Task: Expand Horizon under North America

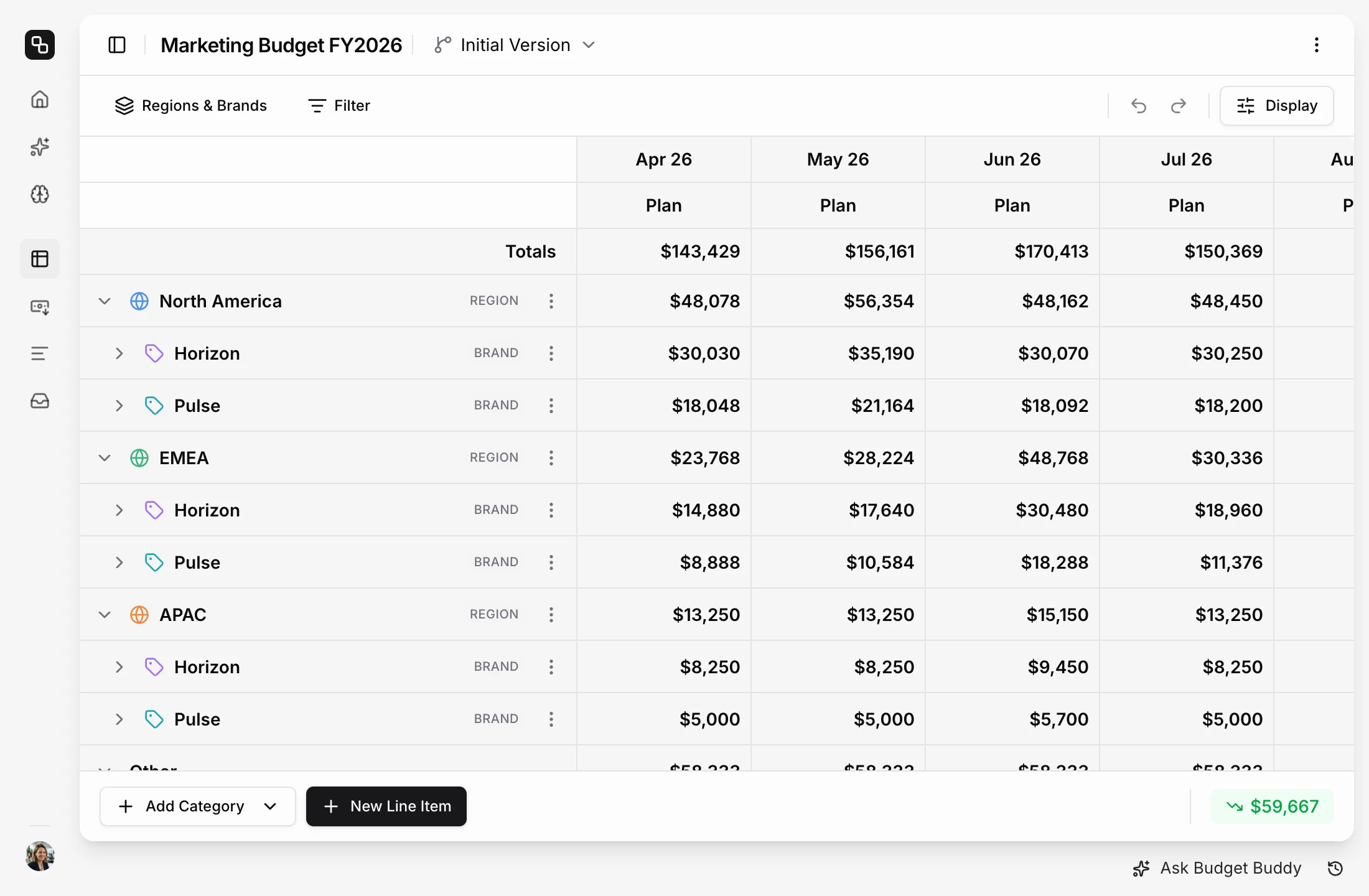Action: [119, 353]
